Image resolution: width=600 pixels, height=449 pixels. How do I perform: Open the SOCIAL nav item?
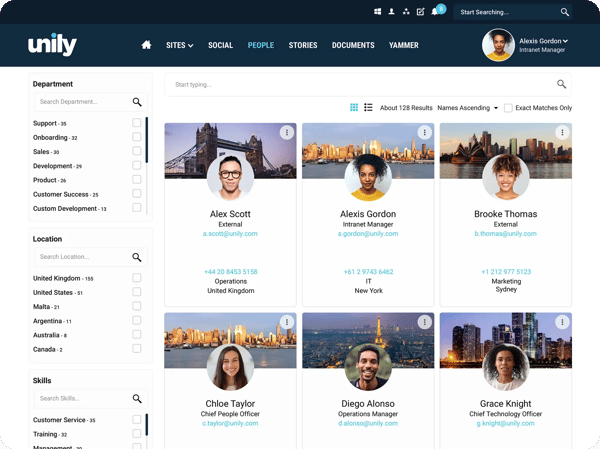tap(220, 45)
